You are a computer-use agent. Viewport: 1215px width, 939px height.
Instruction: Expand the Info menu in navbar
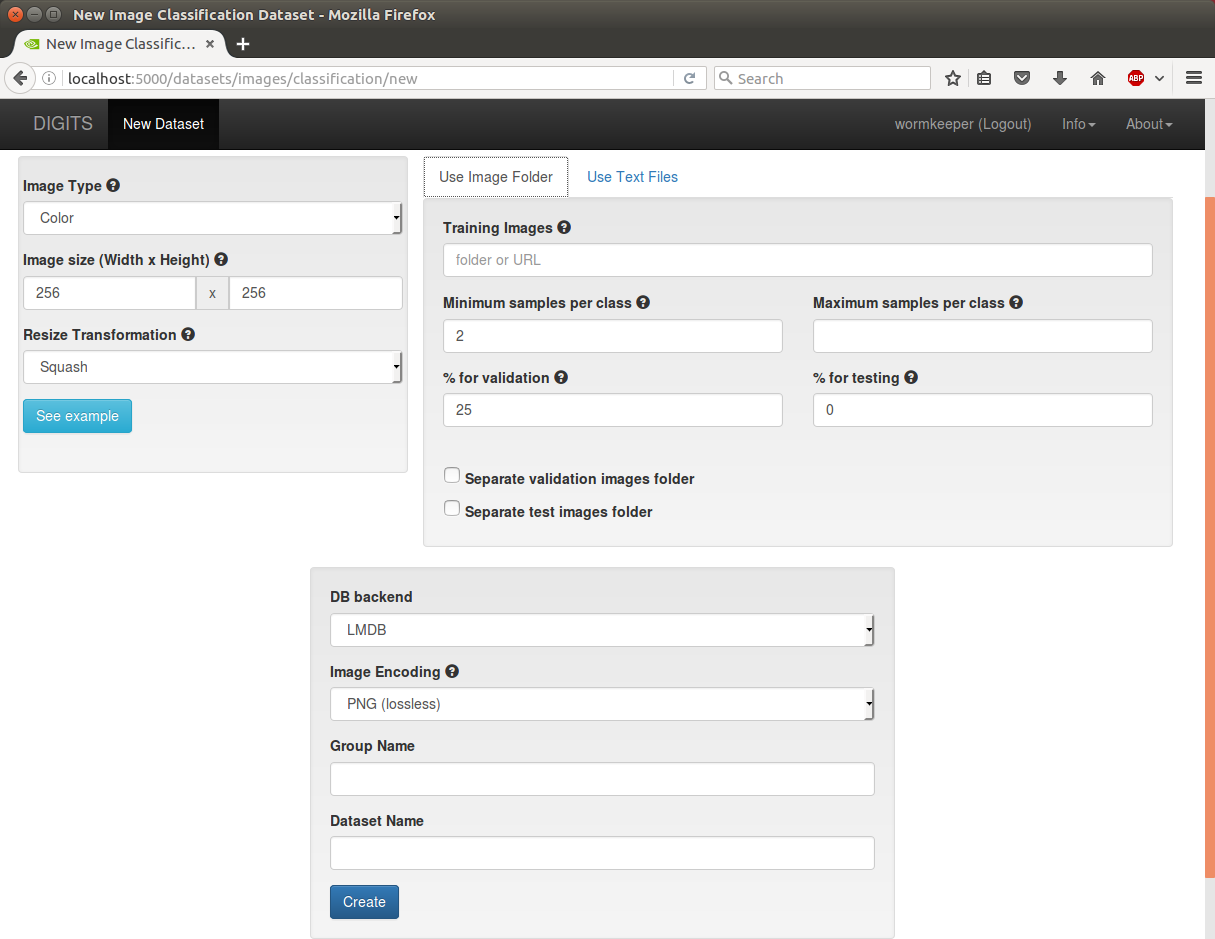click(x=1078, y=124)
